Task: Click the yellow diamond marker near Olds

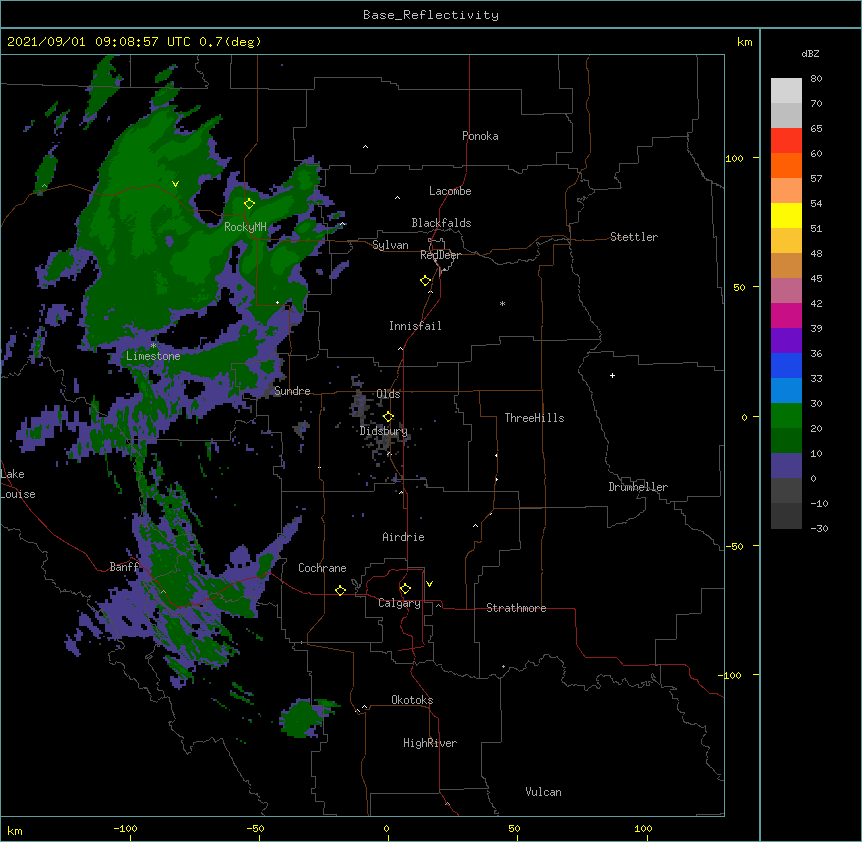Action: (x=388, y=416)
